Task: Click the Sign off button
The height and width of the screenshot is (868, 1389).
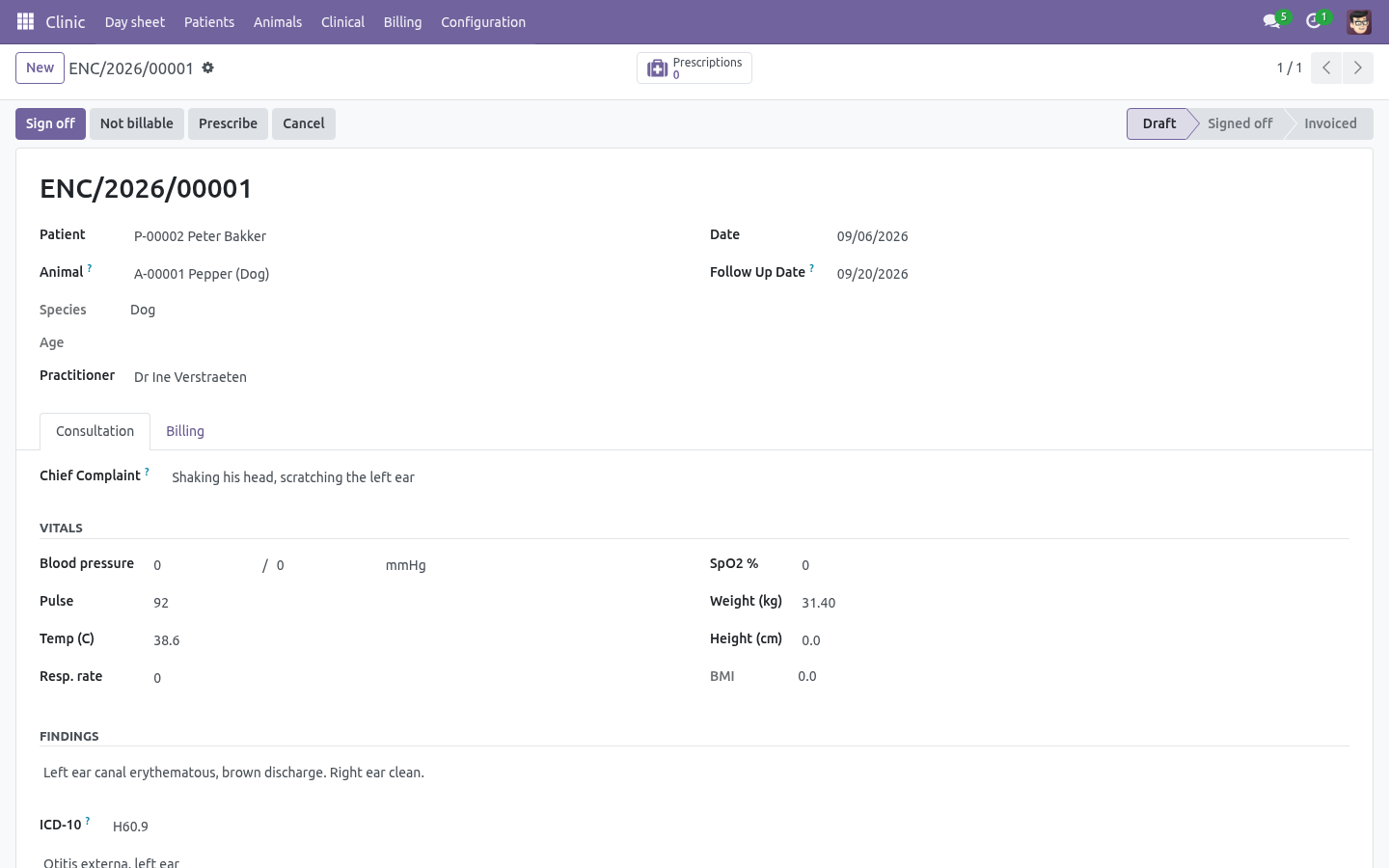Action: pyautogui.click(x=50, y=123)
